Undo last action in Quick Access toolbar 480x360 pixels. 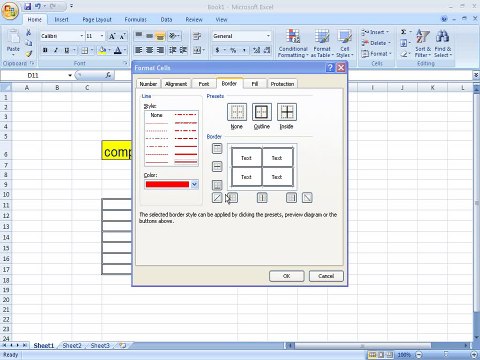pyautogui.click(x=38, y=6)
